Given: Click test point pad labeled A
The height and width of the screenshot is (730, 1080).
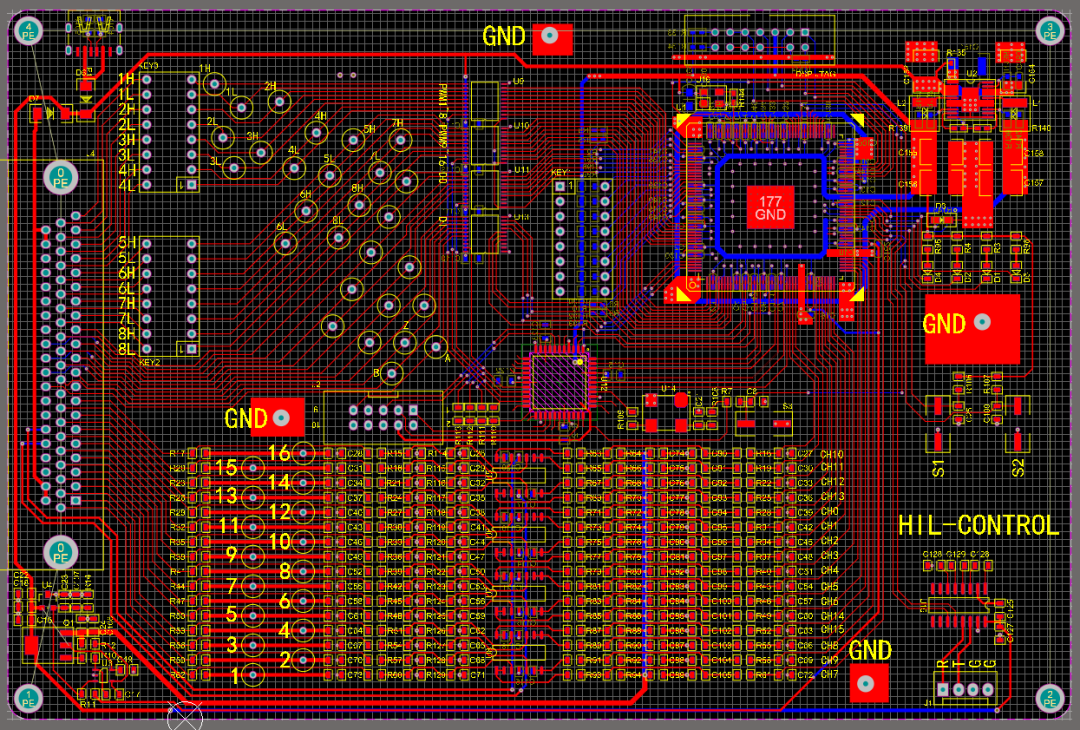Looking at the screenshot, I should 435,346.
